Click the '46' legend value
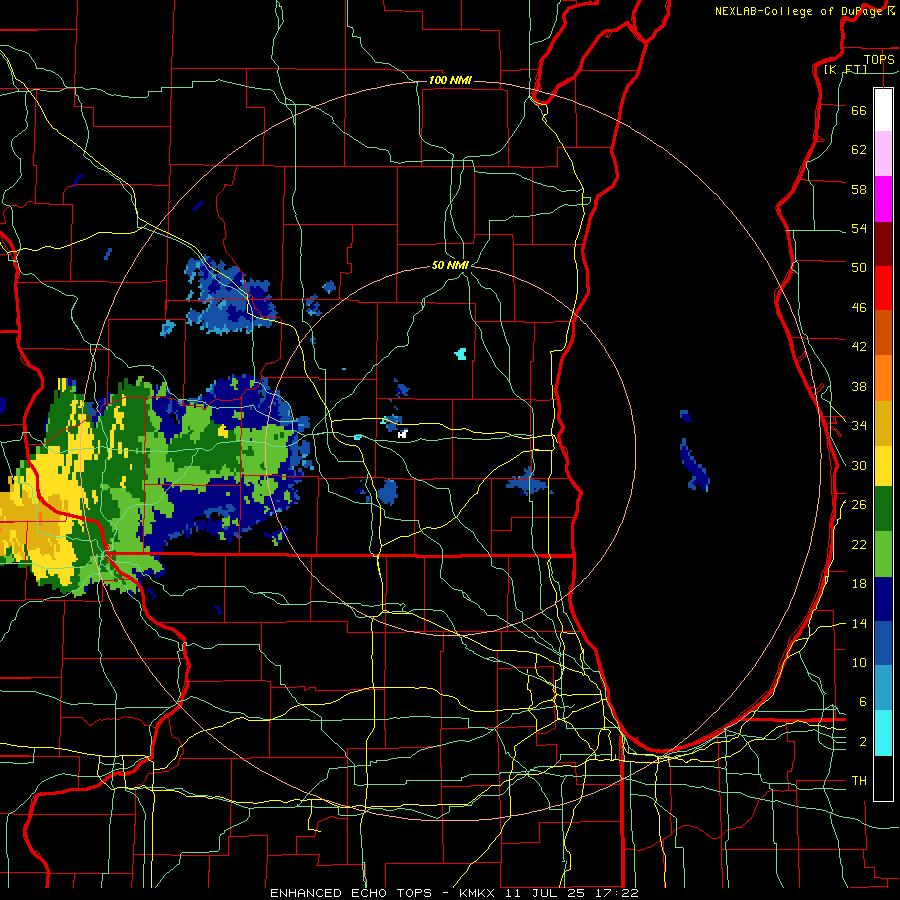This screenshot has height=900, width=900. pos(859,308)
